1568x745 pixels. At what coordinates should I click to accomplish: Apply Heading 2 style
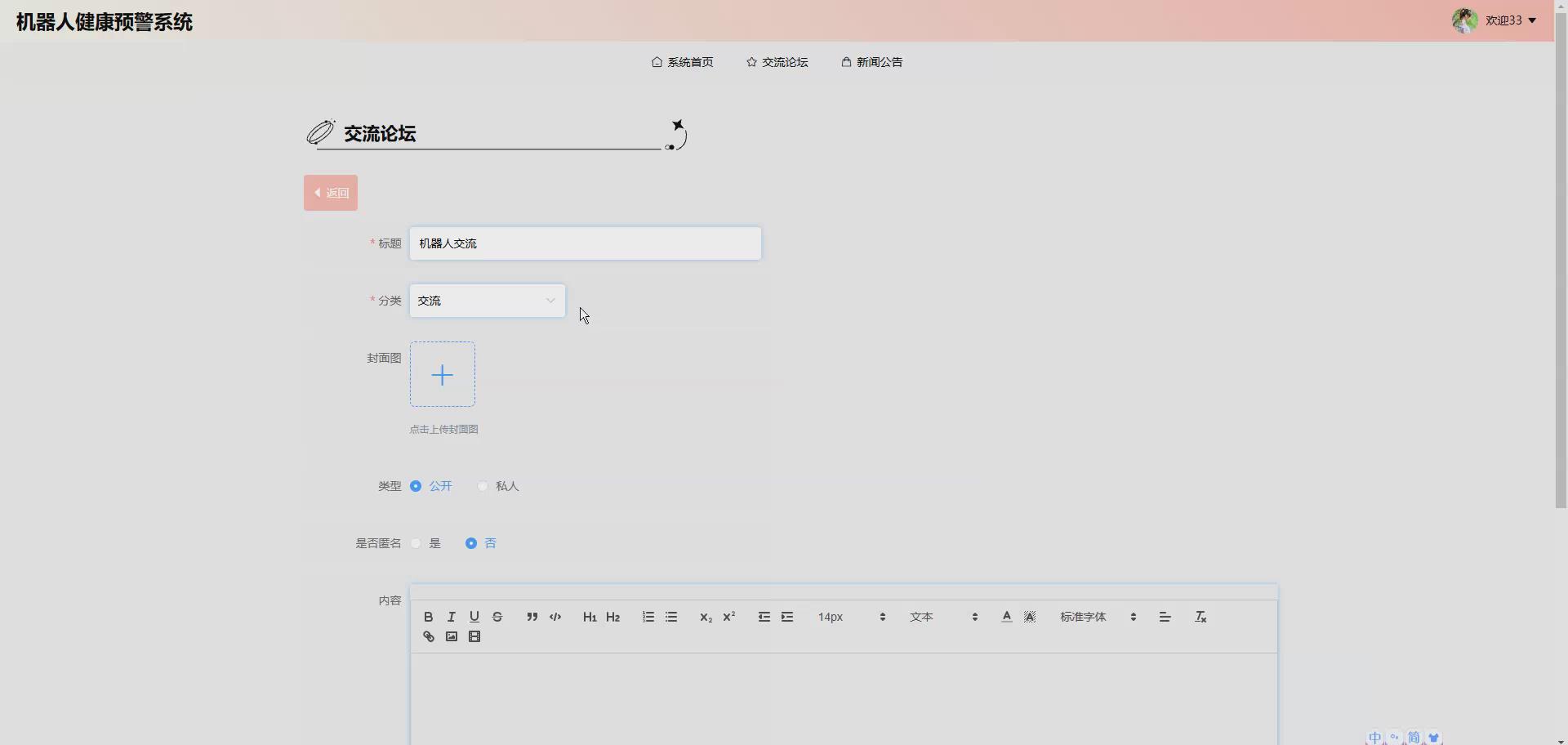tap(613, 617)
